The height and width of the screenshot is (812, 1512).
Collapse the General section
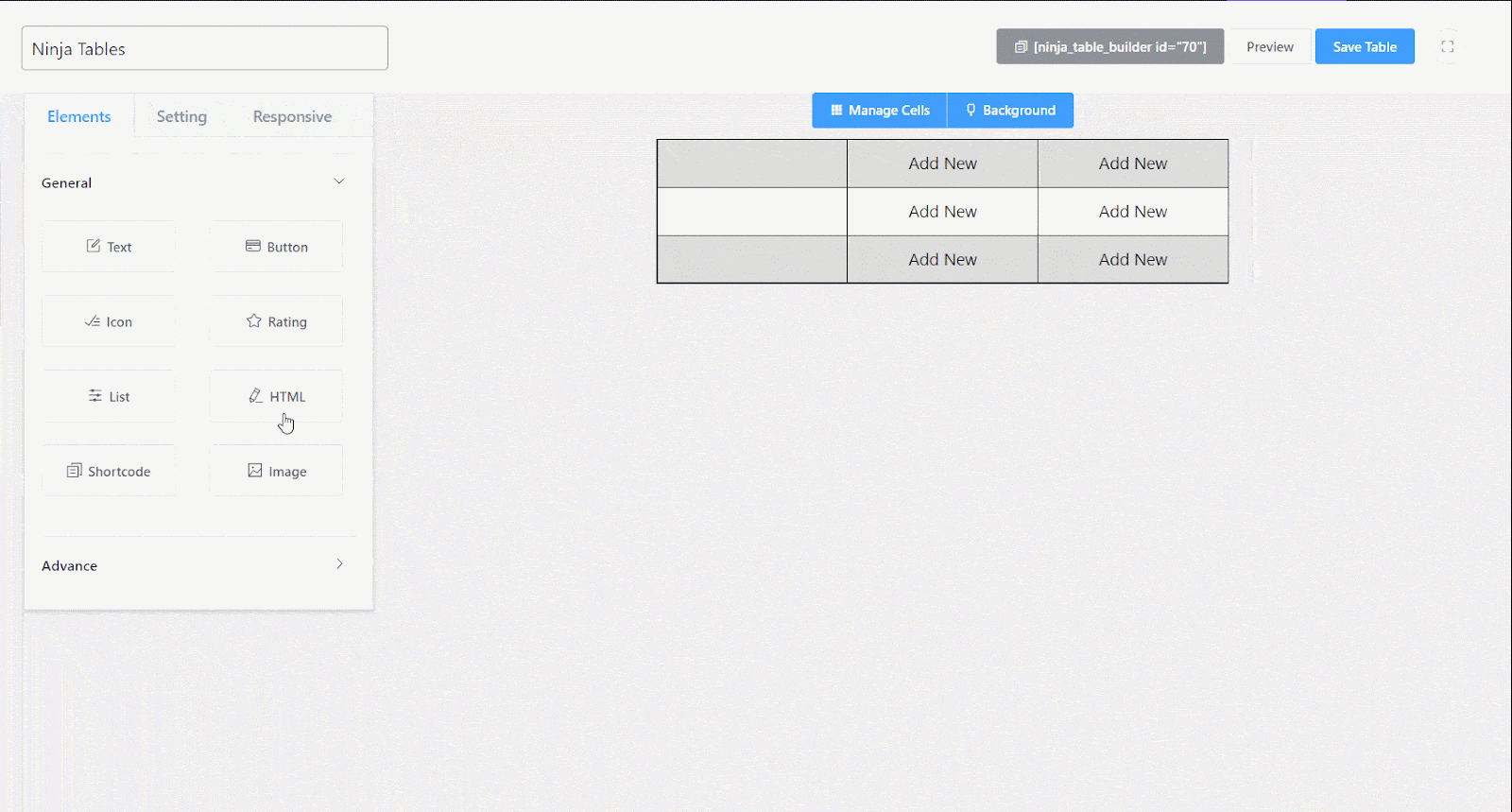pos(339,181)
